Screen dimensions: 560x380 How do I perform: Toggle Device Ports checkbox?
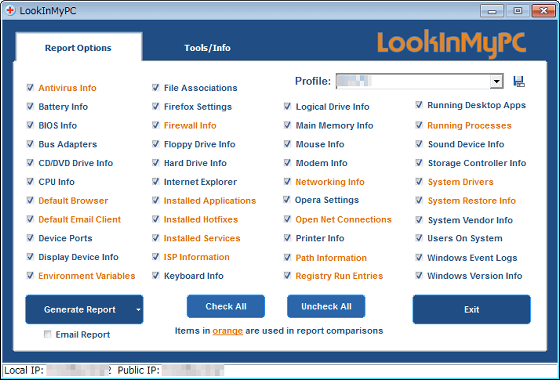[30, 238]
